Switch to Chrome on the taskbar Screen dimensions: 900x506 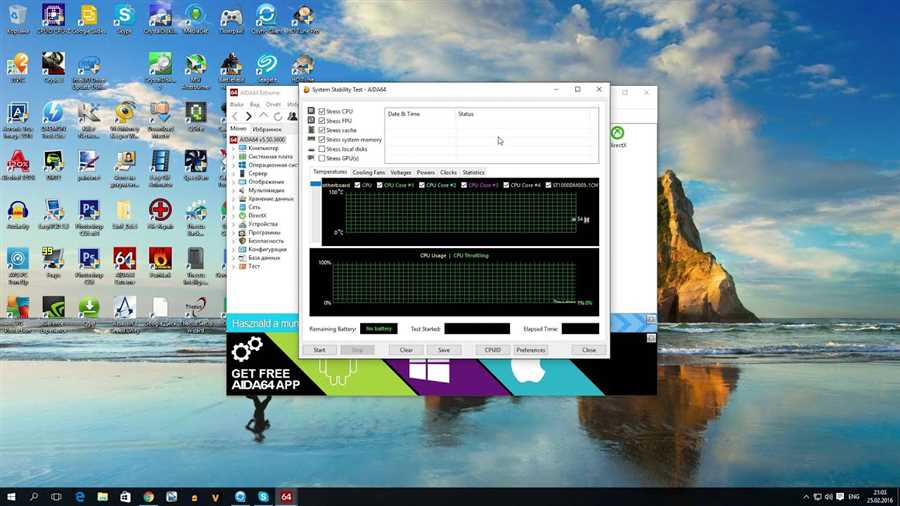tap(149, 496)
